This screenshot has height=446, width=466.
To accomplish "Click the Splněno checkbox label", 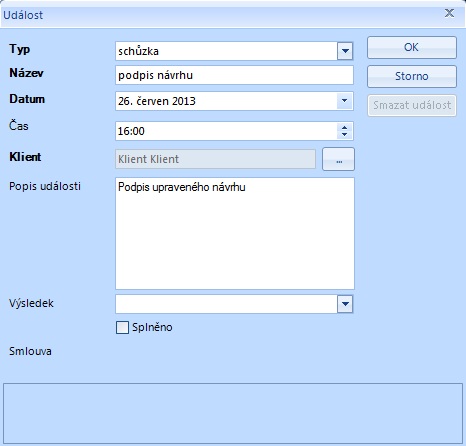I will (x=152, y=327).
